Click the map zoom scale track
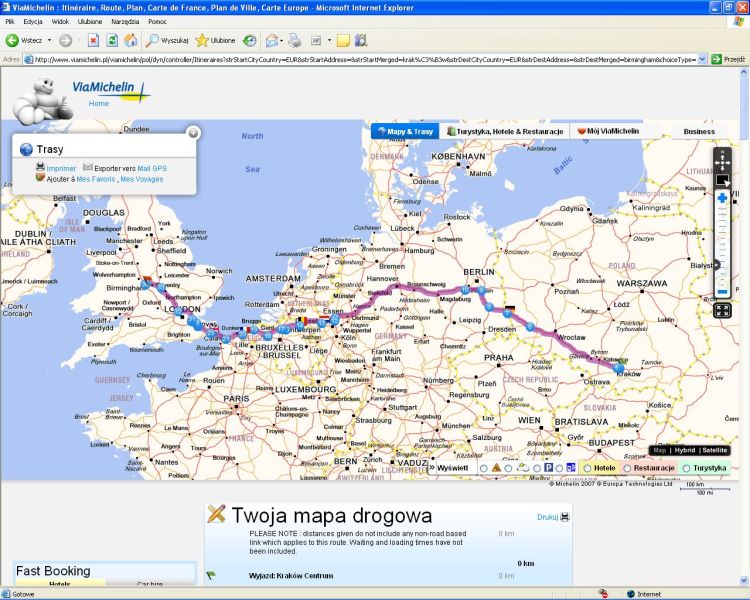This screenshot has height=600, width=750. pos(722,246)
